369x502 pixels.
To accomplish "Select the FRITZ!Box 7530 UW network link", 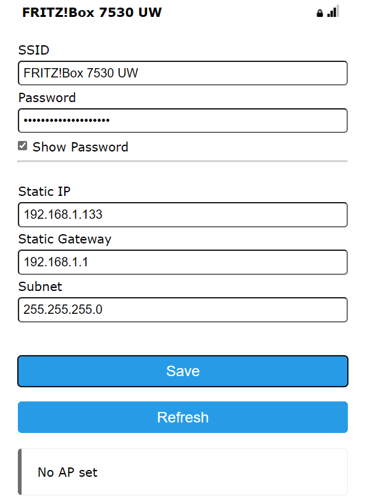I will pos(92,12).
